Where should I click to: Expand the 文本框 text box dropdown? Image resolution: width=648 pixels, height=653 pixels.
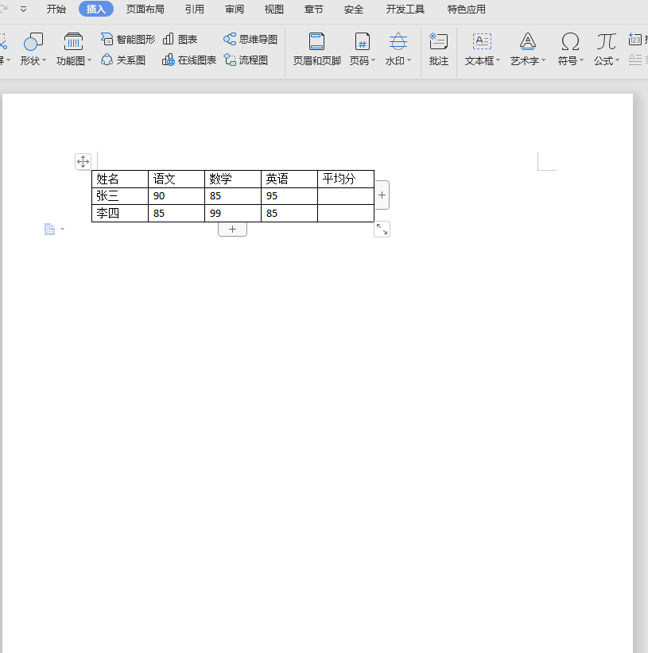point(482,61)
